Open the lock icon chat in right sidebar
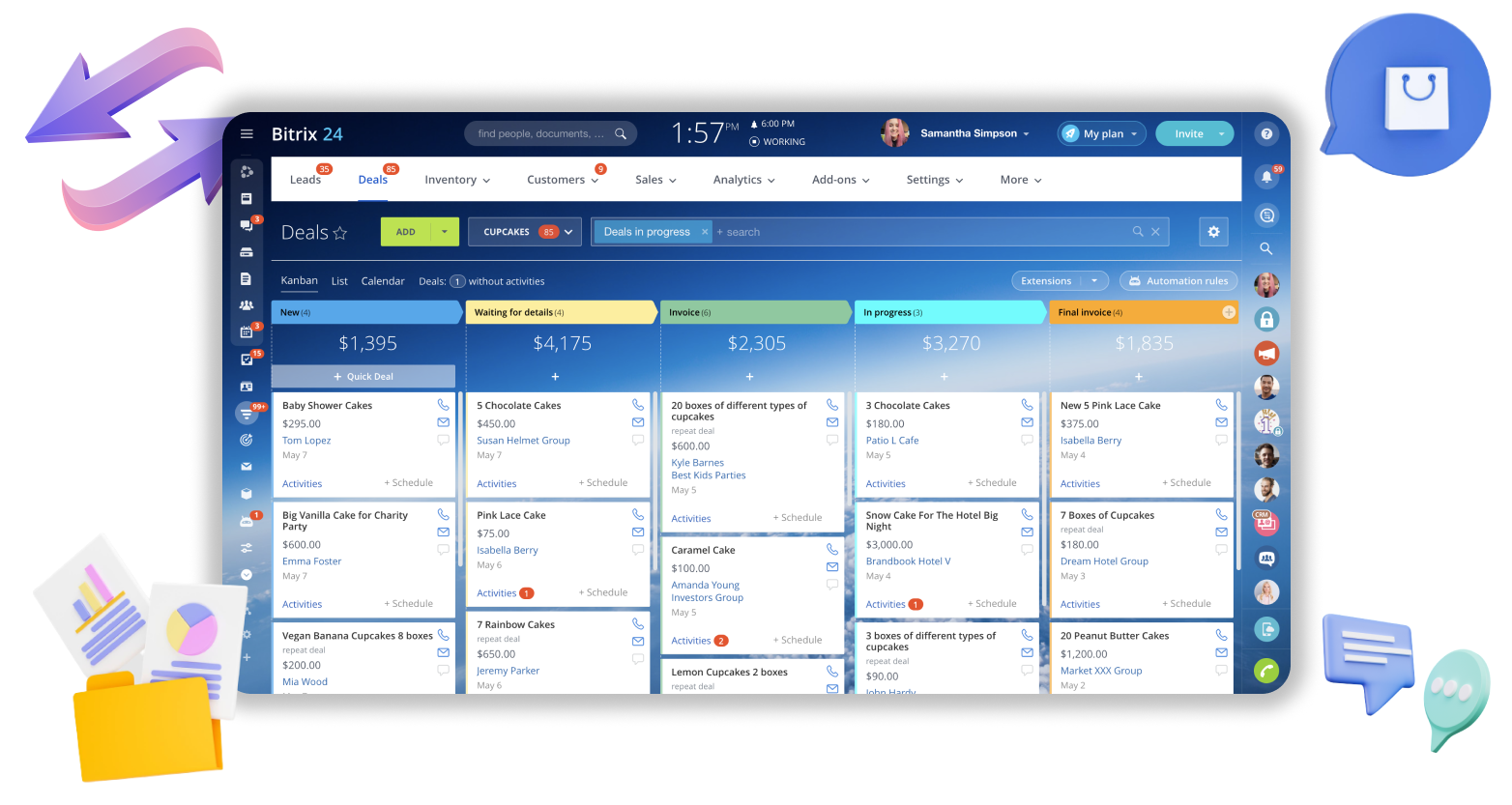1512x805 pixels. click(1266, 319)
